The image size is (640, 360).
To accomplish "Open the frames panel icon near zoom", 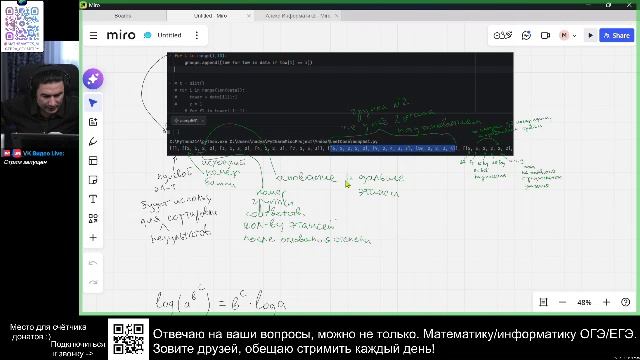I will click(x=543, y=302).
